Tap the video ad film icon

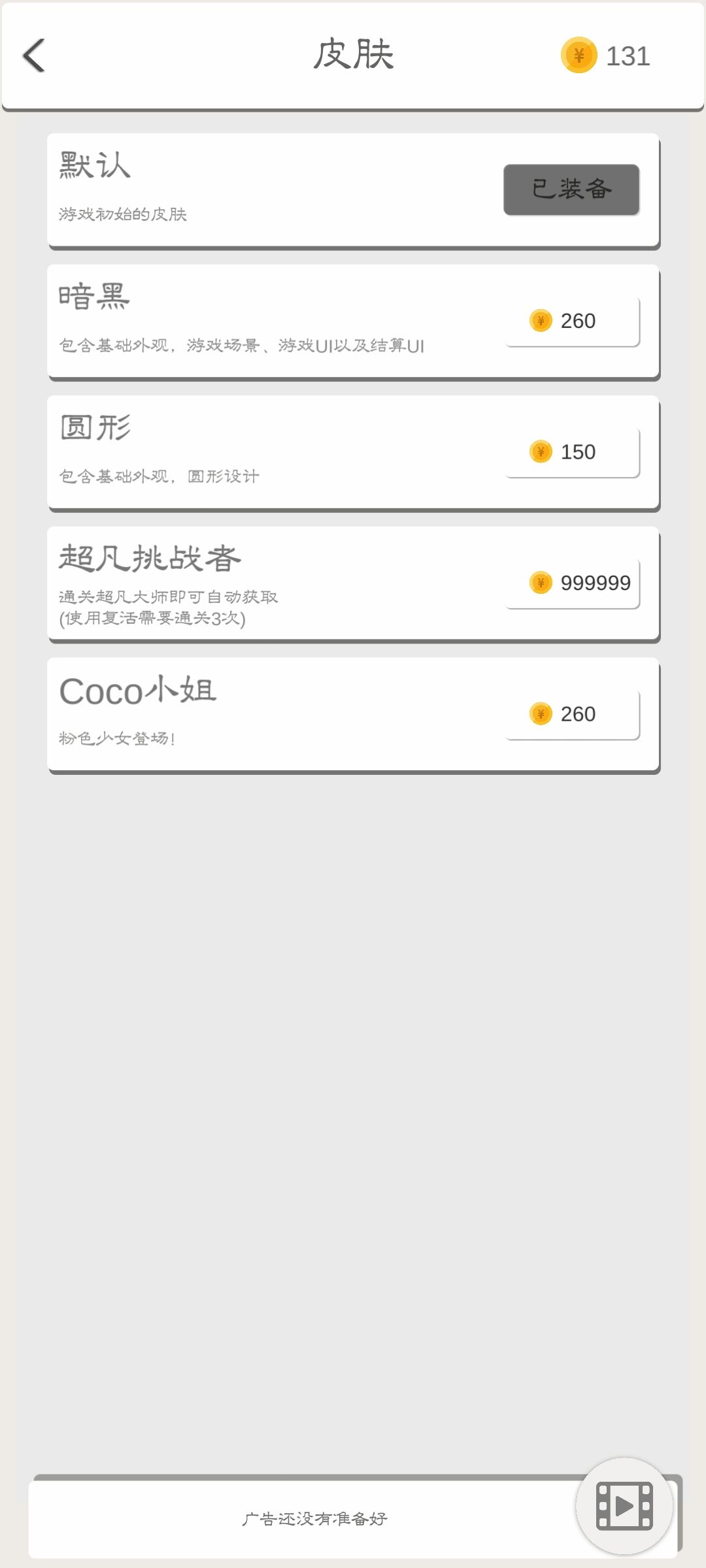(x=624, y=1506)
